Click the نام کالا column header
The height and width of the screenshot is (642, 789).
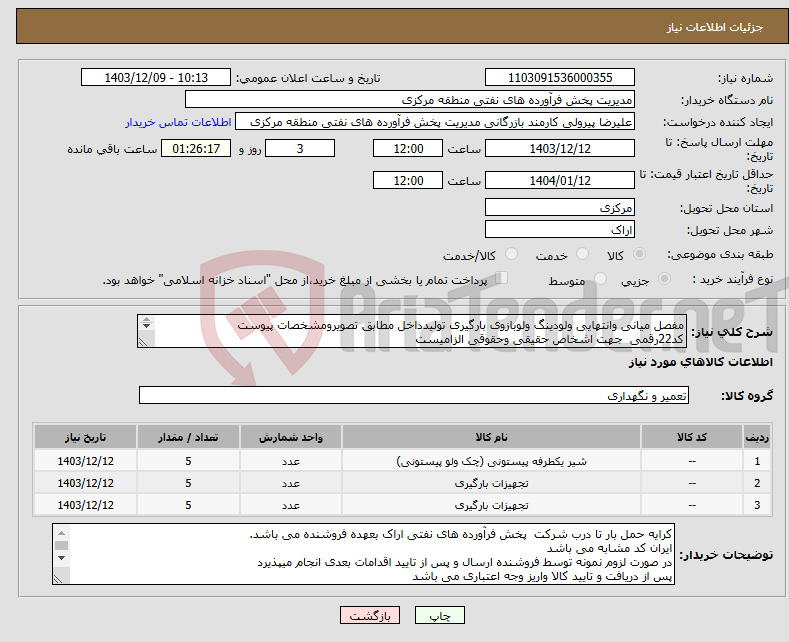[491, 437]
